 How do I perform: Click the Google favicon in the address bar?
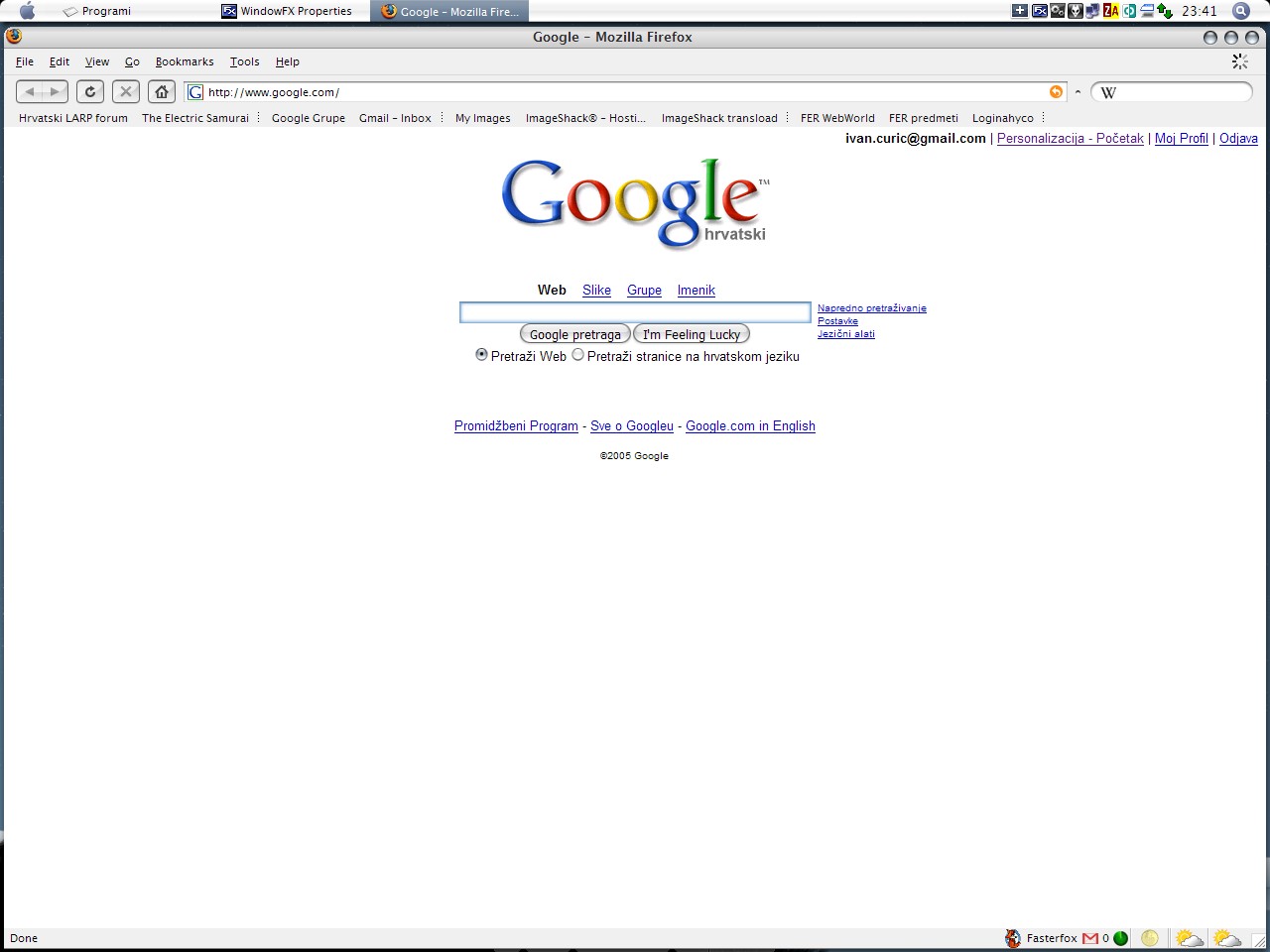tap(195, 92)
